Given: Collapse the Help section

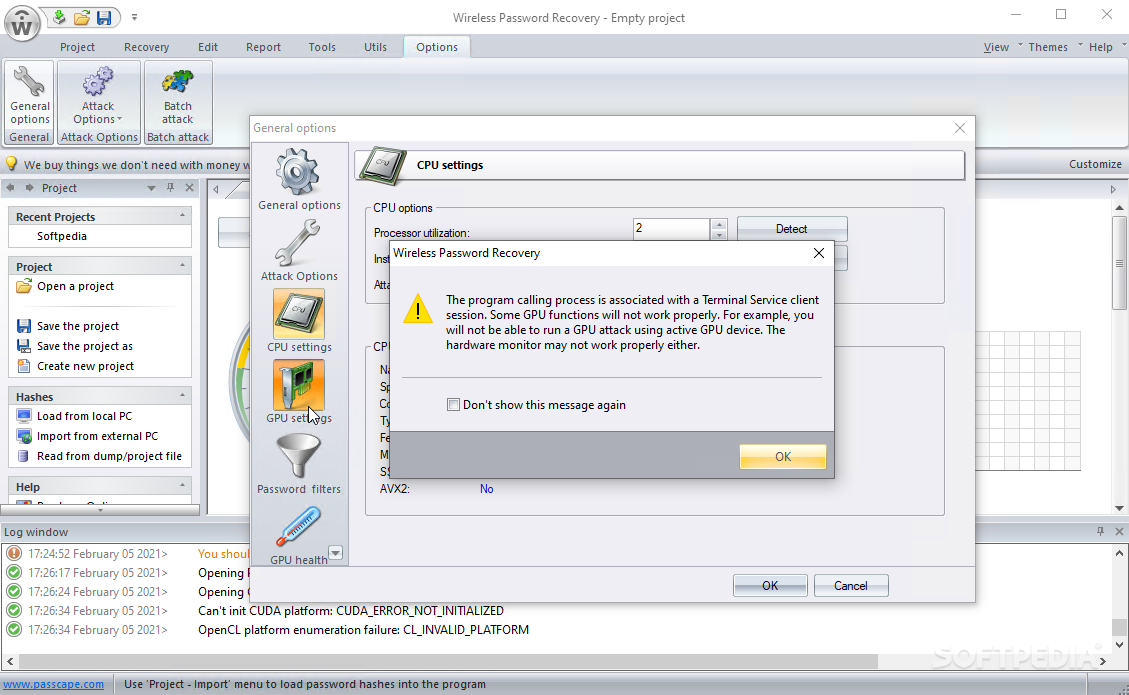Looking at the screenshot, I should tap(182, 485).
